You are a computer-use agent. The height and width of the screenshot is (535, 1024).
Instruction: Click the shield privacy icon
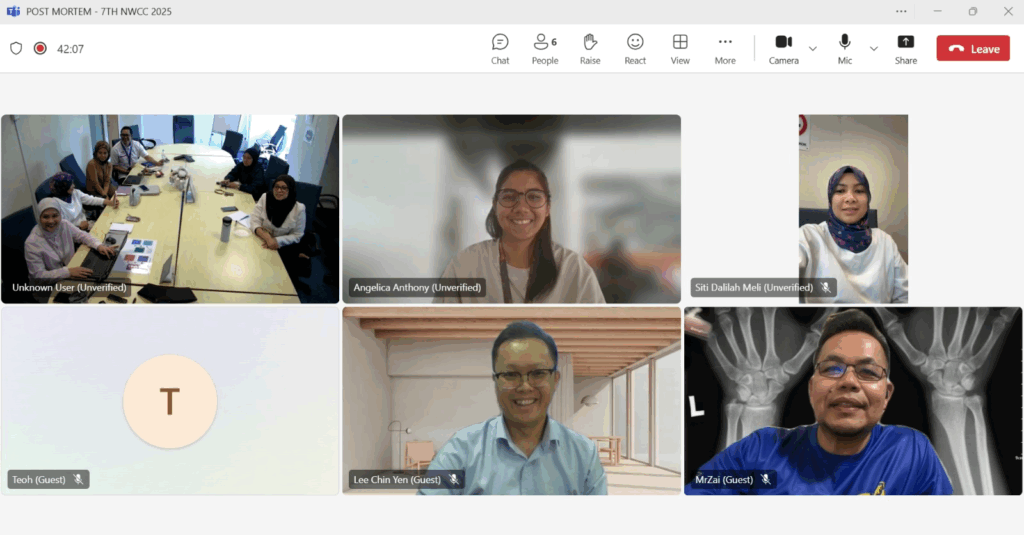point(16,48)
